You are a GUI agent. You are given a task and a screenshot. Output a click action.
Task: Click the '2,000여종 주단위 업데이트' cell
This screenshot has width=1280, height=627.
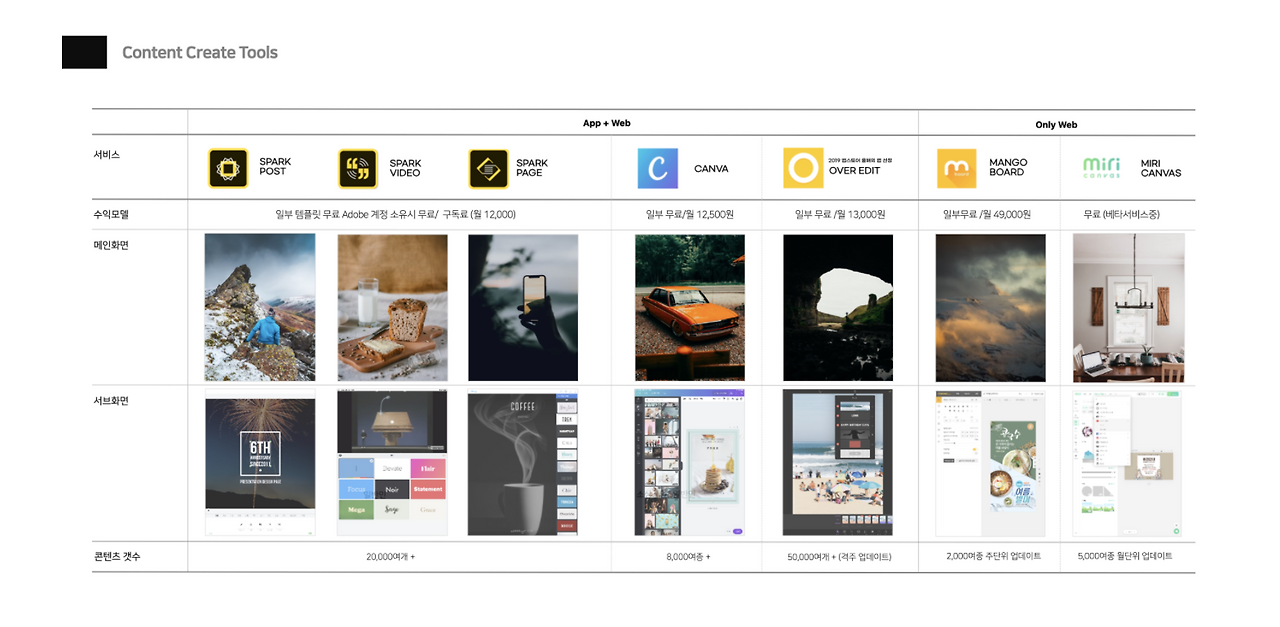tap(993, 556)
